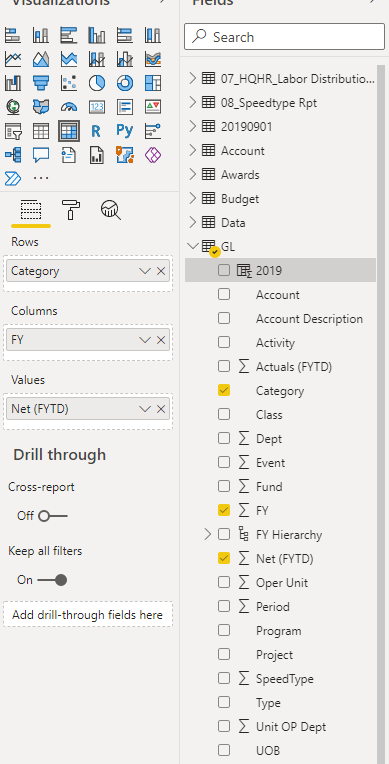Choose the Donut chart visual
Image resolution: width=389 pixels, height=764 pixels.
(x=125, y=83)
